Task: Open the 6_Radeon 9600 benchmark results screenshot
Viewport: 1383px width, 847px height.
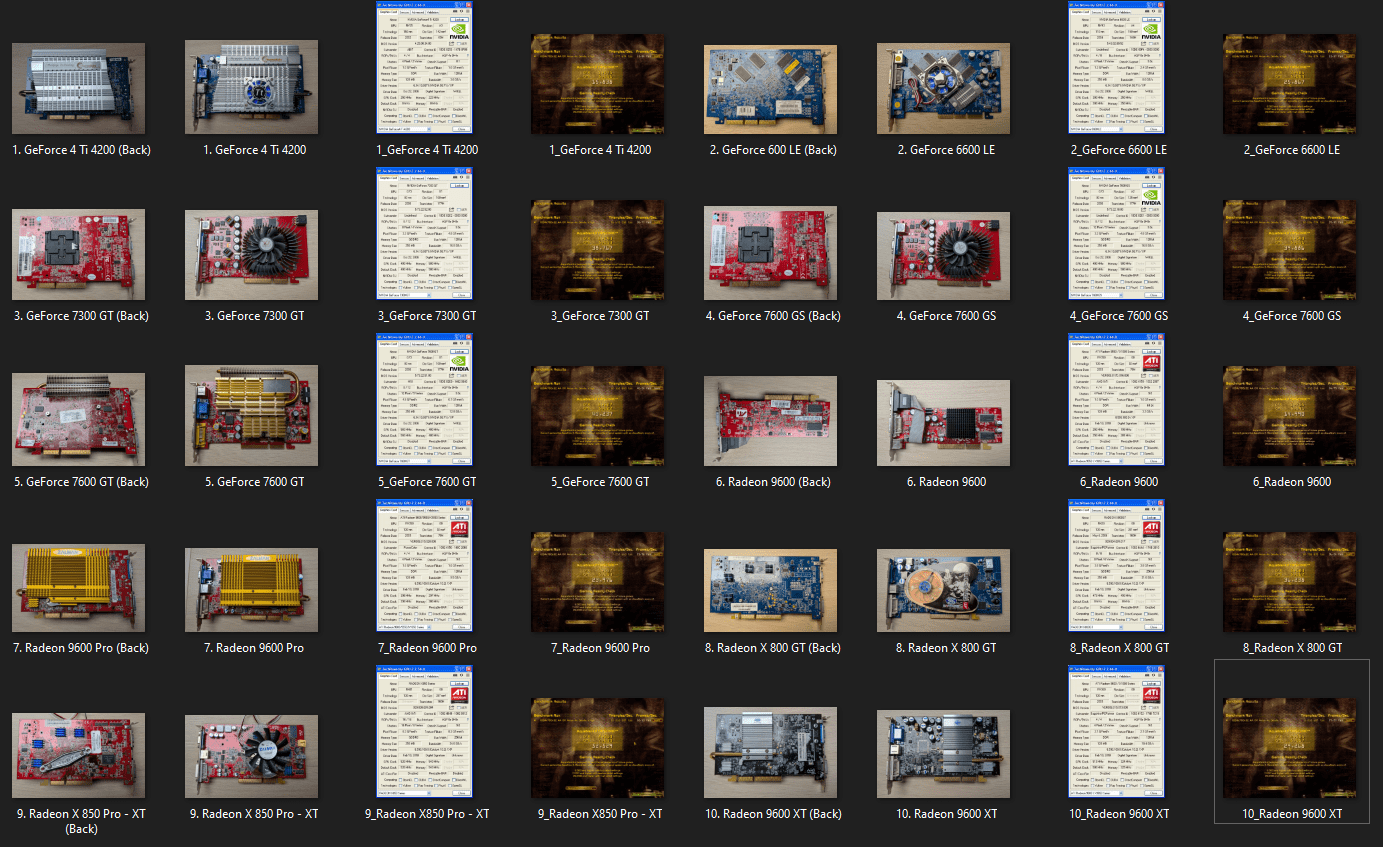Action: 1289,416
